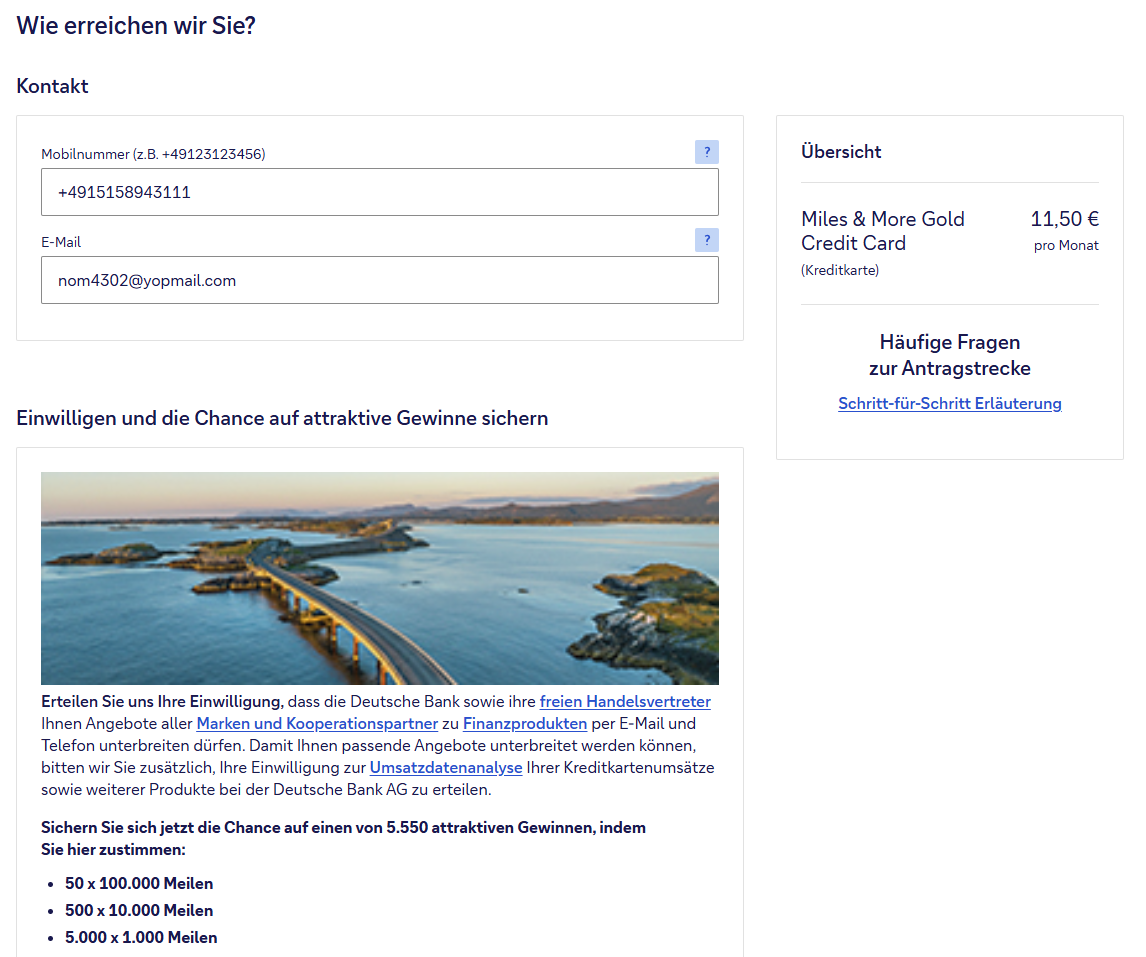Select the '500 x 10.000 Meilen' entry
This screenshot has width=1146, height=957.
coord(139,911)
